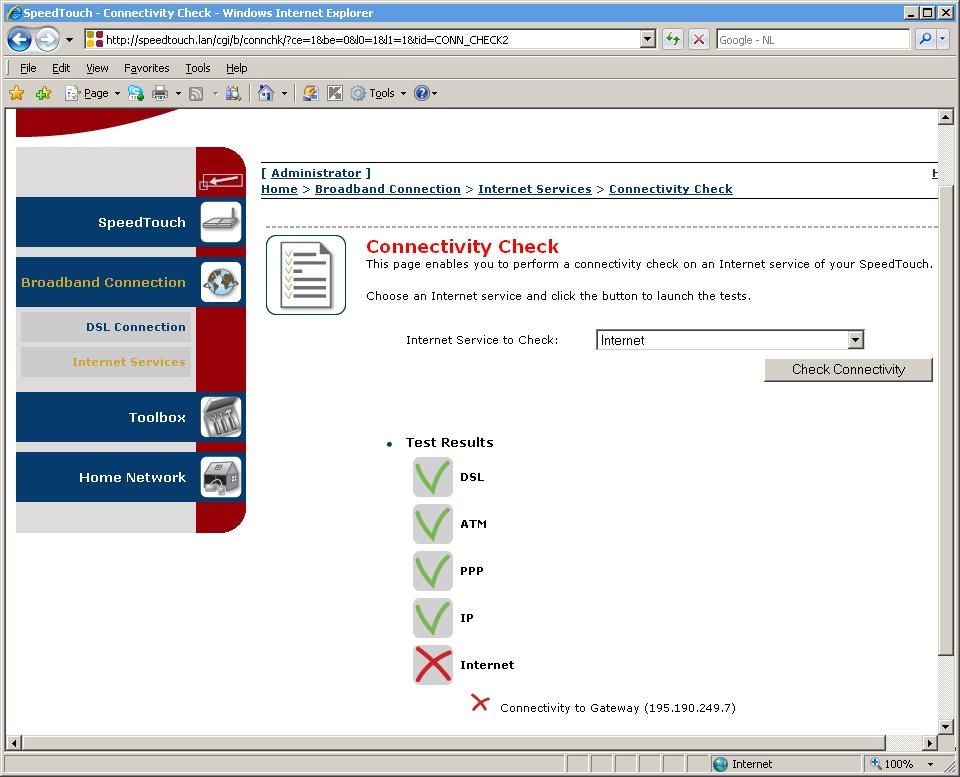Click the Internet red X result icon
Screen dimensions: 960x777
pos(432,665)
